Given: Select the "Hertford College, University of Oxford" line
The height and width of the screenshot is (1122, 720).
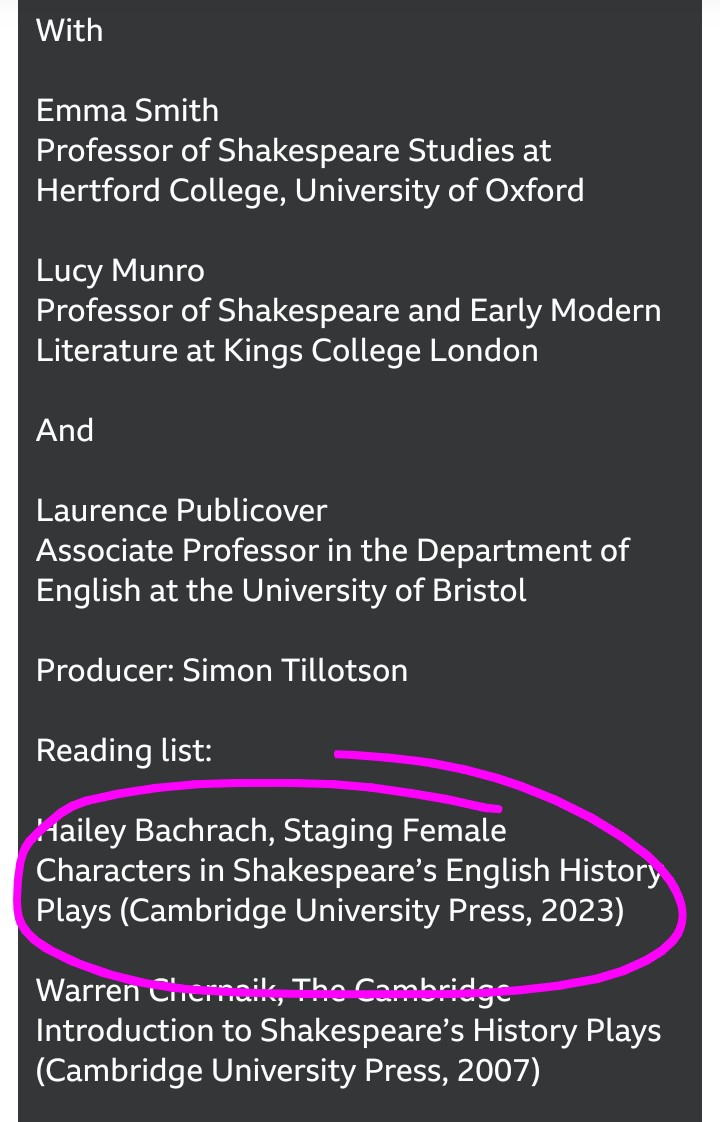Looking at the screenshot, I should pos(310,190).
